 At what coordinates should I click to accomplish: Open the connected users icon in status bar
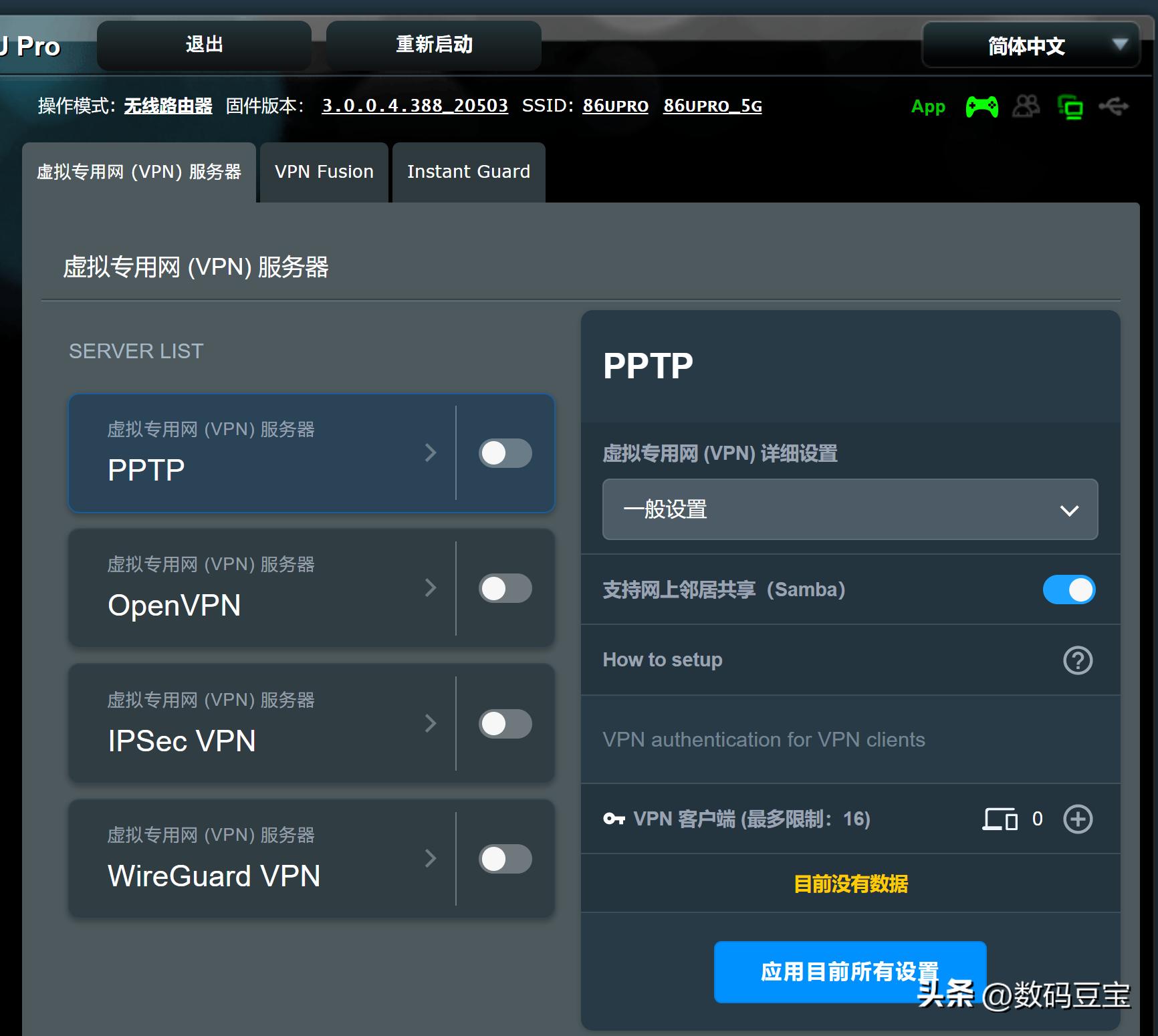pos(1026,106)
